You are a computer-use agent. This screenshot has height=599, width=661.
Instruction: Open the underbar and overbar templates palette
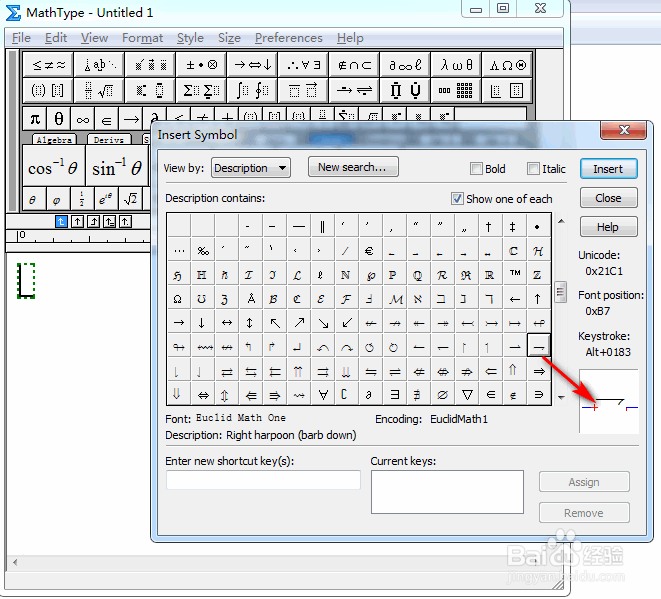[x=303, y=90]
